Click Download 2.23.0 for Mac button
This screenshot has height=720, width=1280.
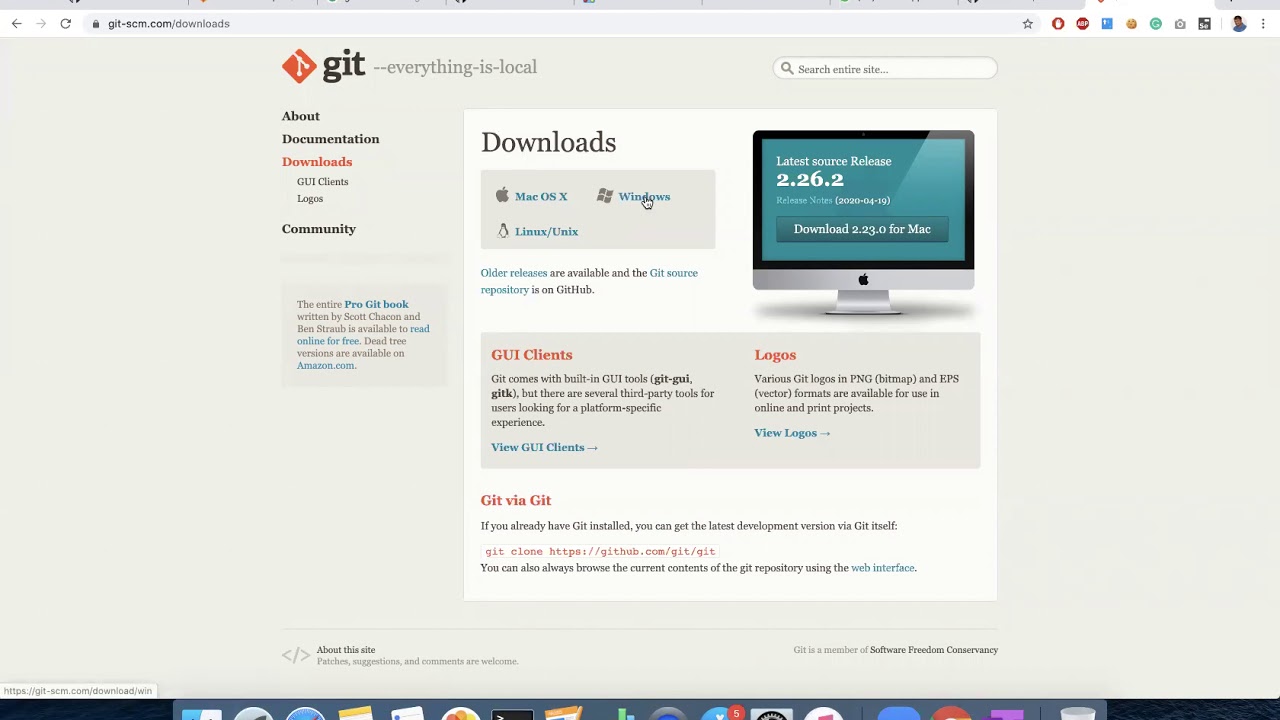pyautogui.click(x=862, y=229)
